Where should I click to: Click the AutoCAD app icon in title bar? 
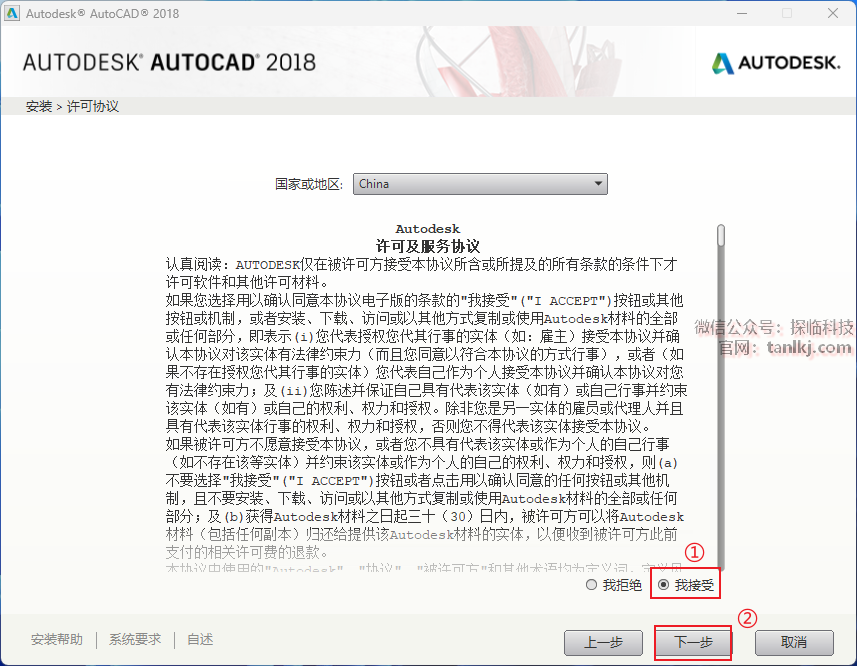pos(11,13)
